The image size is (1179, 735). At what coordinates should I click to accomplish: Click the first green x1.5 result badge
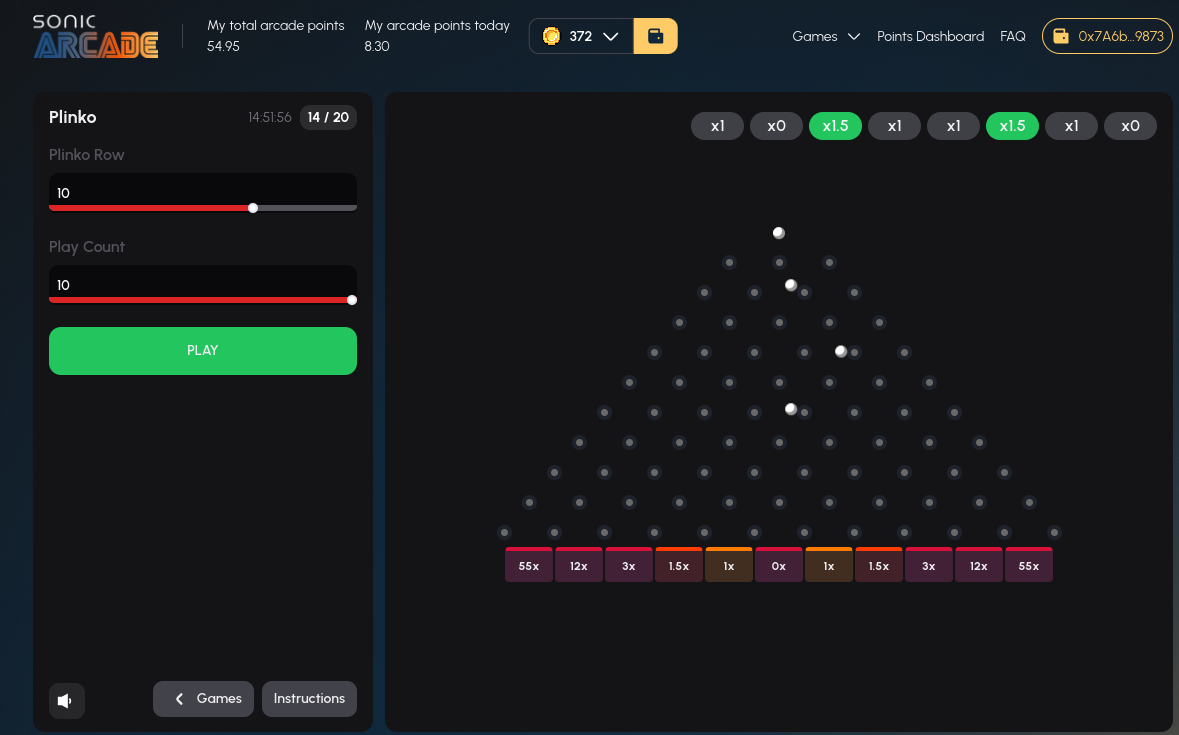tap(835, 126)
